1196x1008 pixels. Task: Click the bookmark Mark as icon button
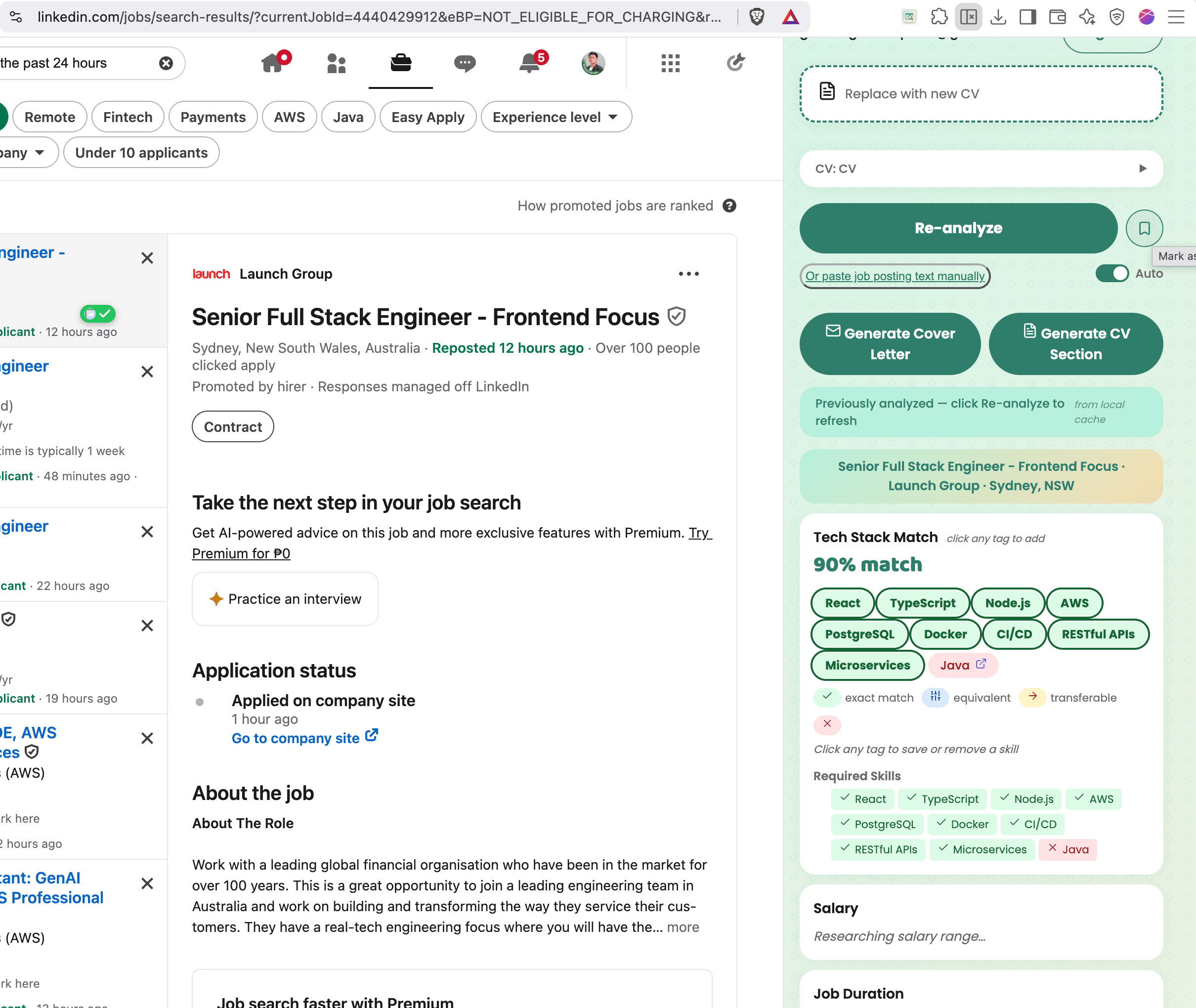(1144, 229)
